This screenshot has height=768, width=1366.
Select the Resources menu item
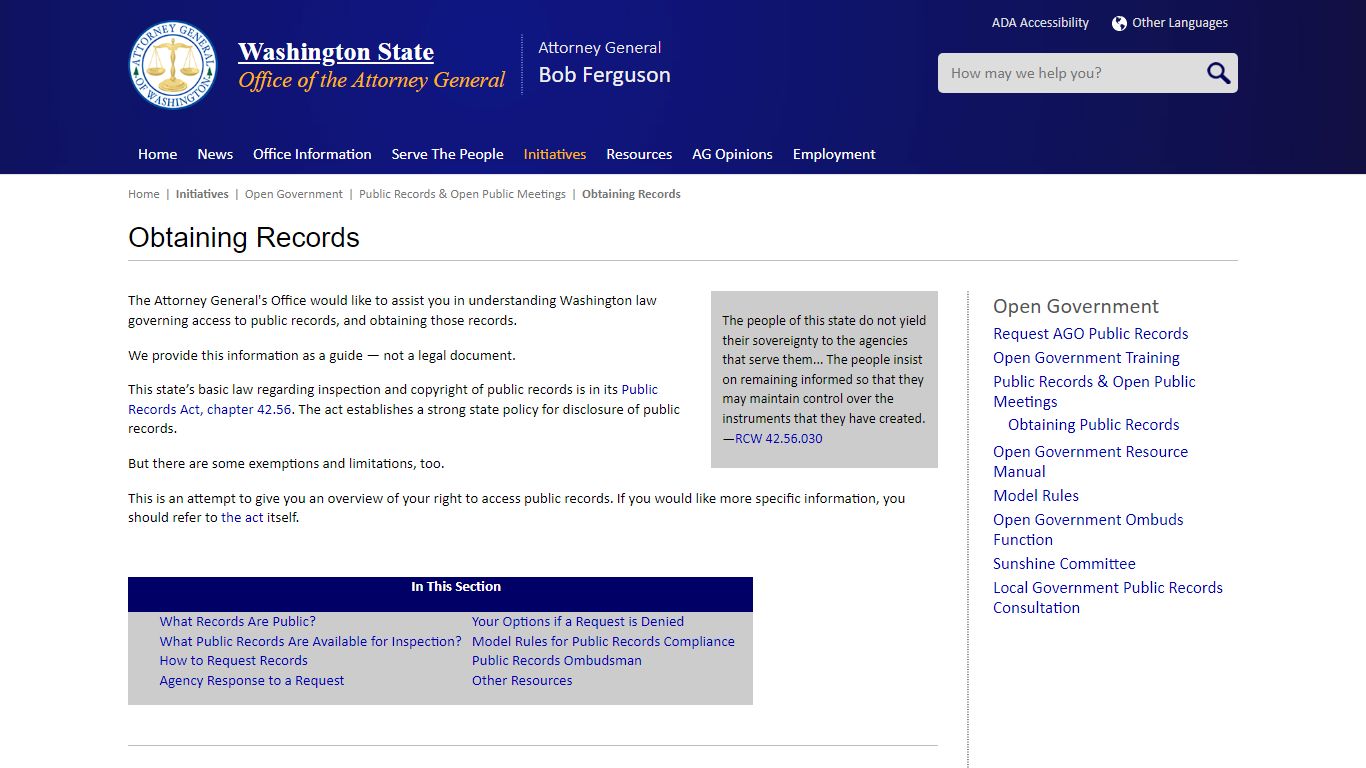(639, 154)
